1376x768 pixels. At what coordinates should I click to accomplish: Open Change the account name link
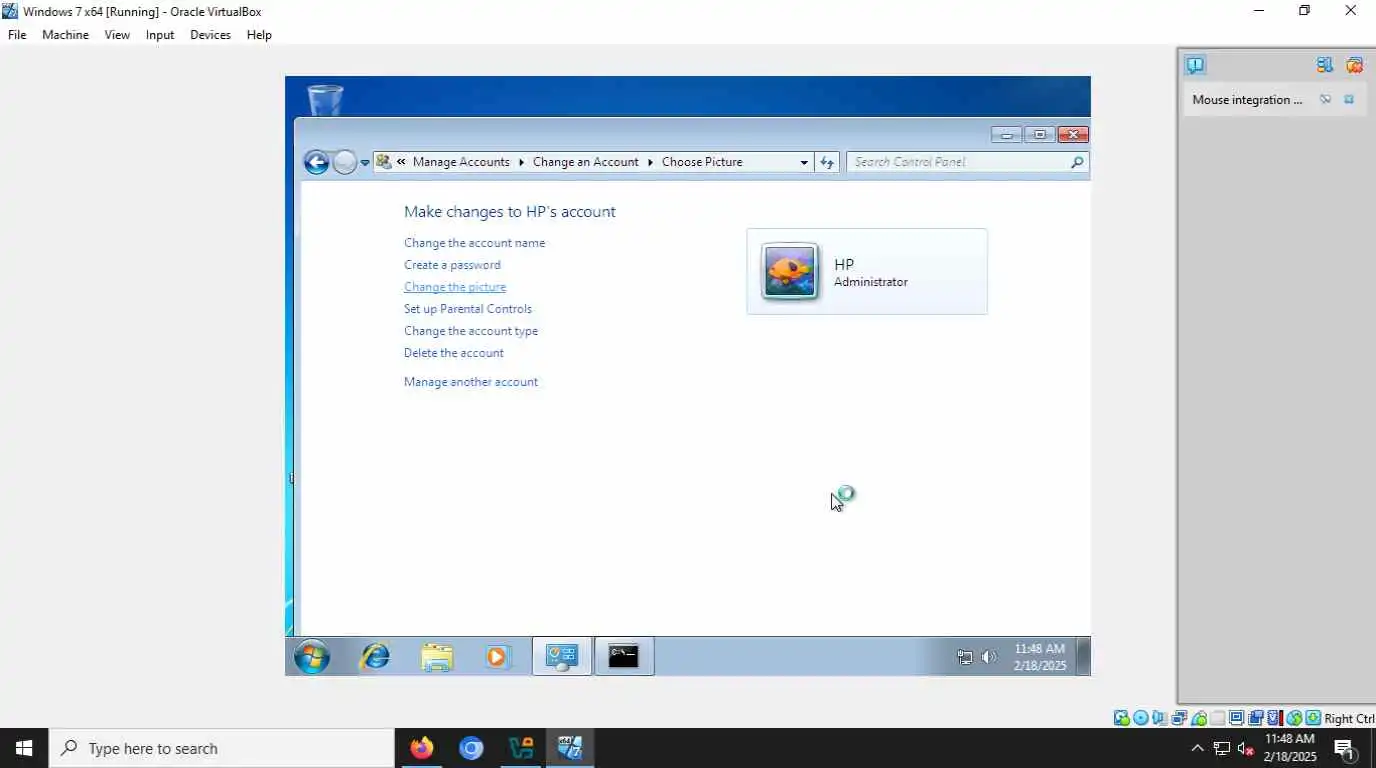coord(475,243)
